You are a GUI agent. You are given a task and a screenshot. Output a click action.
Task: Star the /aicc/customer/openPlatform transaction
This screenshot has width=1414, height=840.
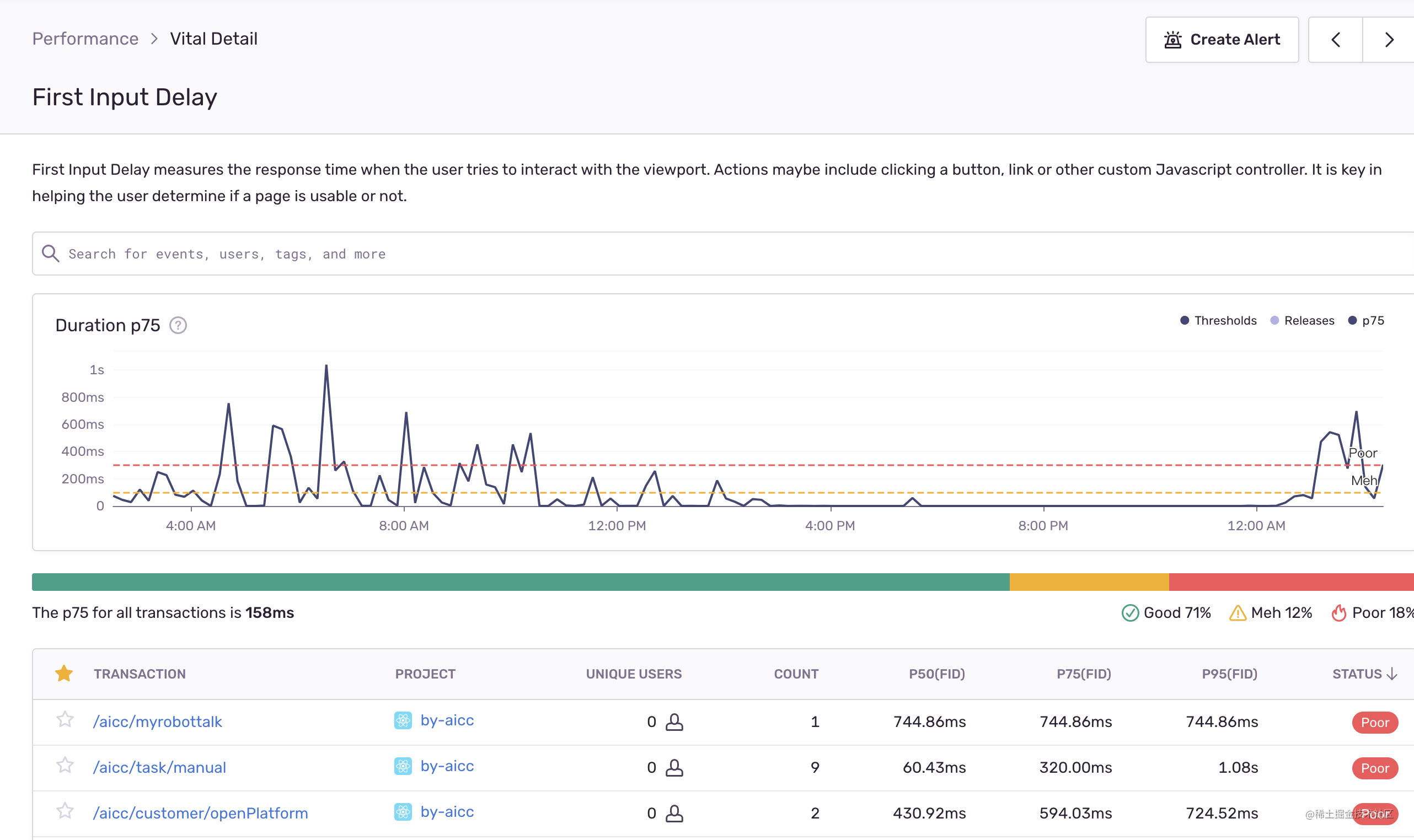coord(65,811)
